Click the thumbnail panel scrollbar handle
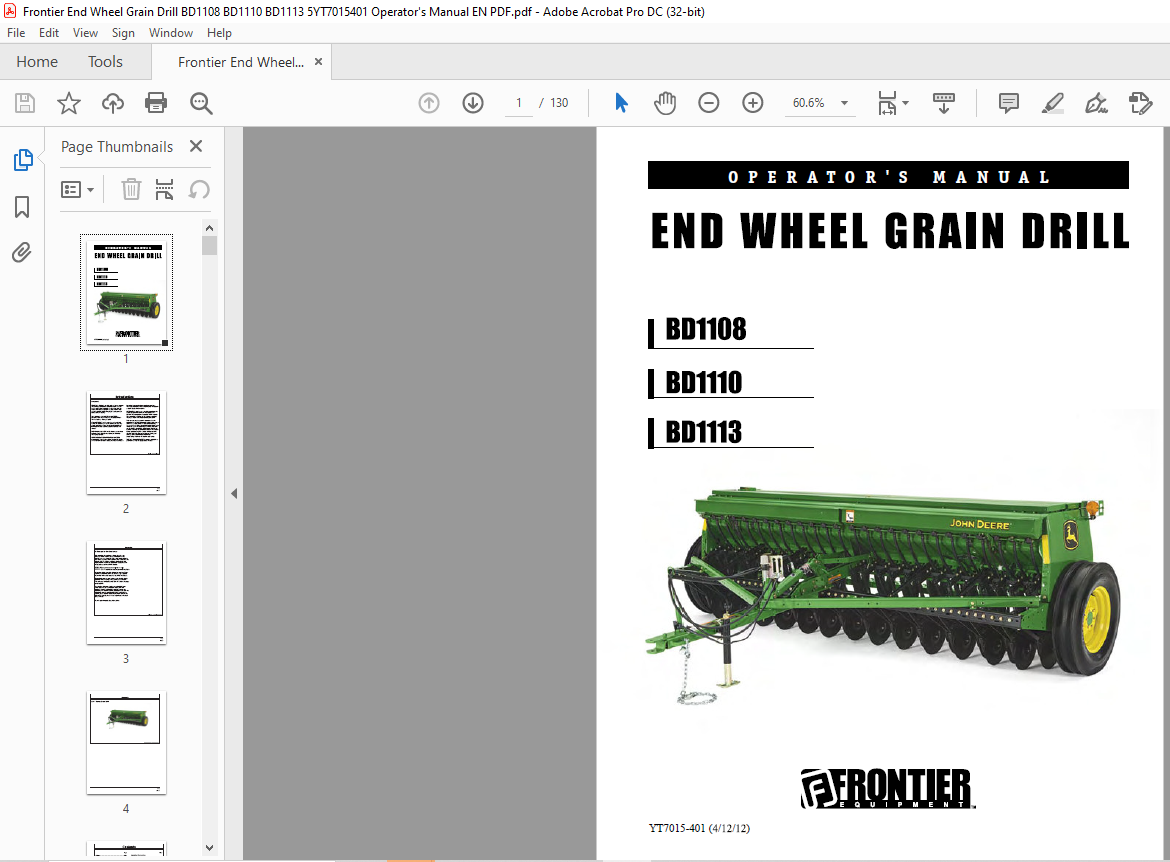The height and width of the screenshot is (862, 1170). click(x=210, y=246)
